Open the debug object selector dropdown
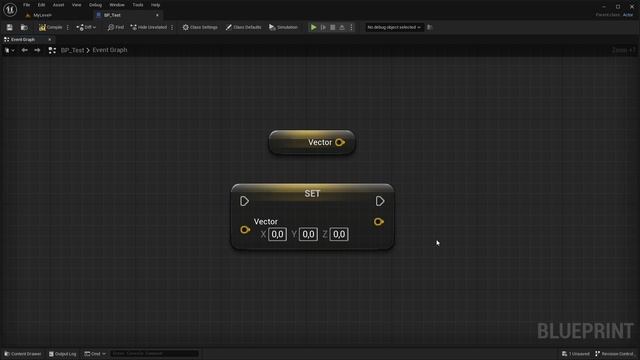This screenshot has height=360, width=640. pyautogui.click(x=394, y=27)
